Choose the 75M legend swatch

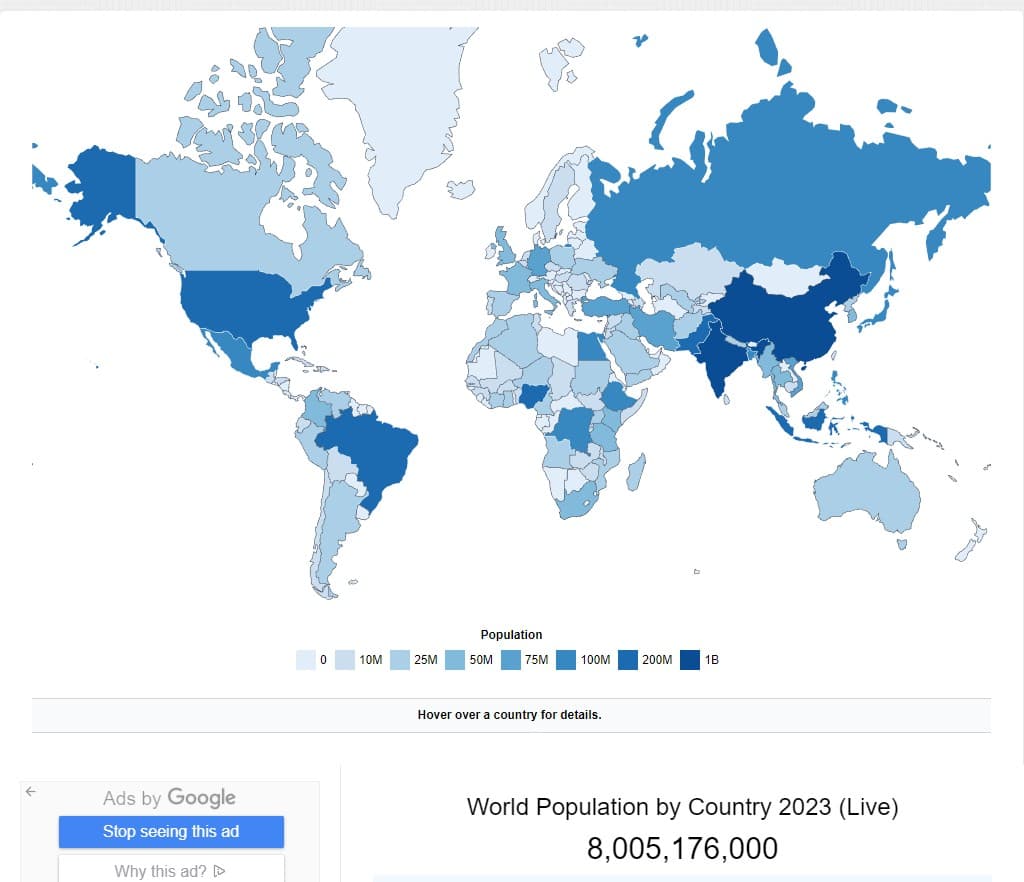click(x=511, y=660)
